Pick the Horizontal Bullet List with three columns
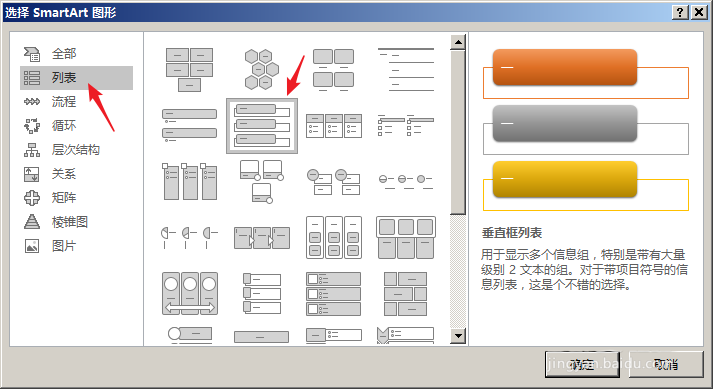This screenshot has width=713, height=389. 334,126
